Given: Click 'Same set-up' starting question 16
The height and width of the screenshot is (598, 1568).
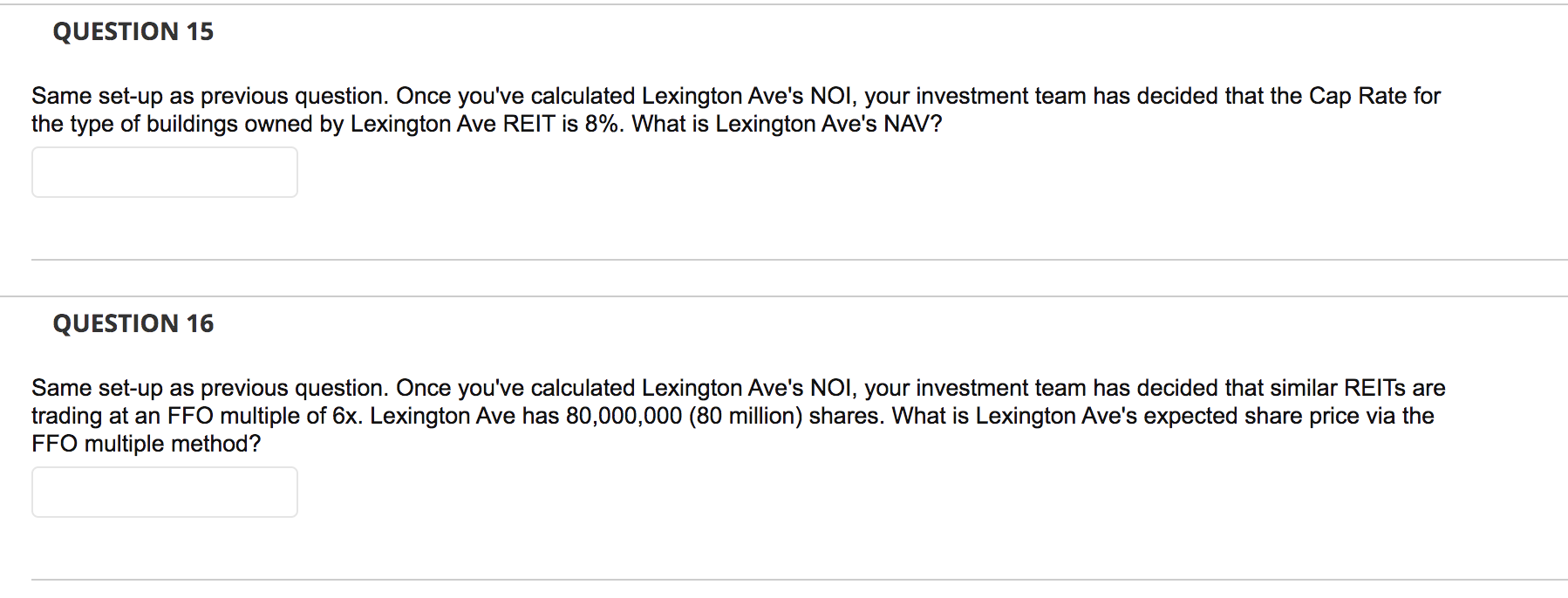Looking at the screenshot, I should [x=98, y=388].
